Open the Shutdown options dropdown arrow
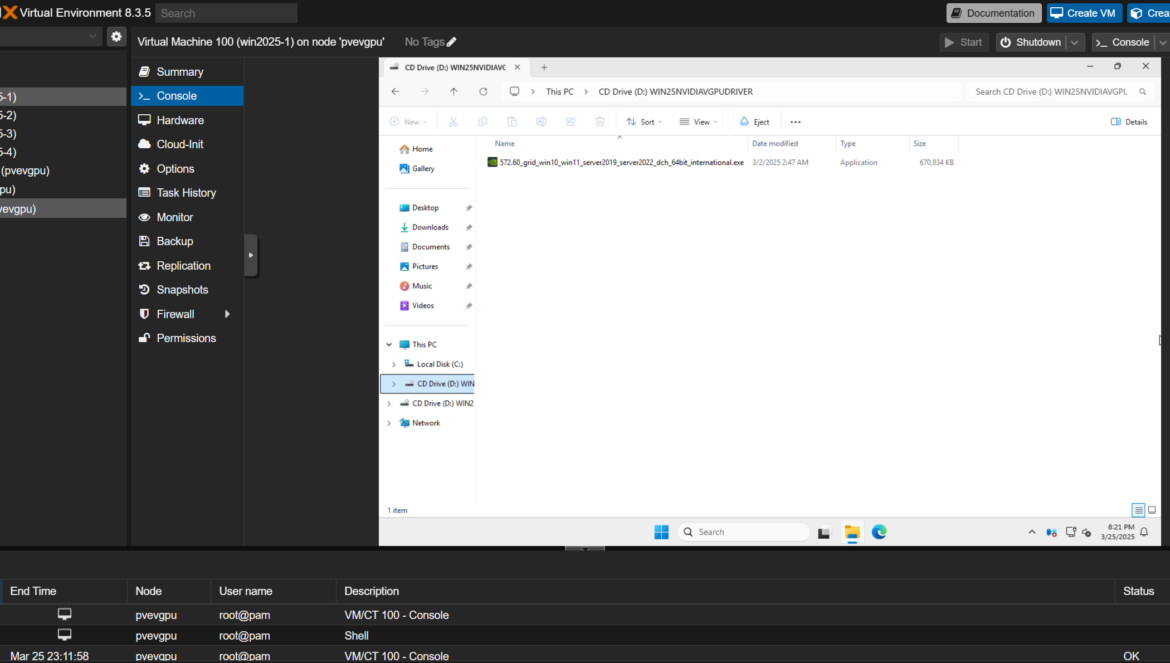Image resolution: width=1170 pixels, height=663 pixels. tap(1075, 42)
